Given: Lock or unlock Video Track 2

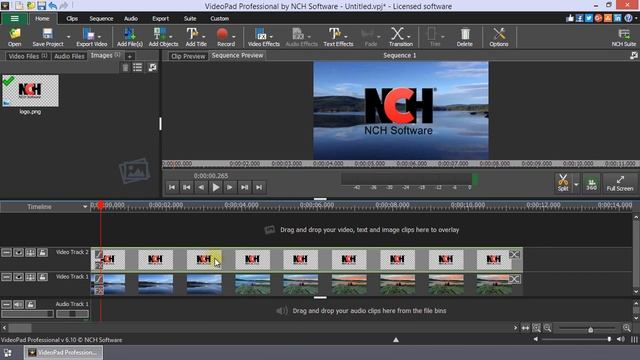Looking at the screenshot, I should point(42,253).
